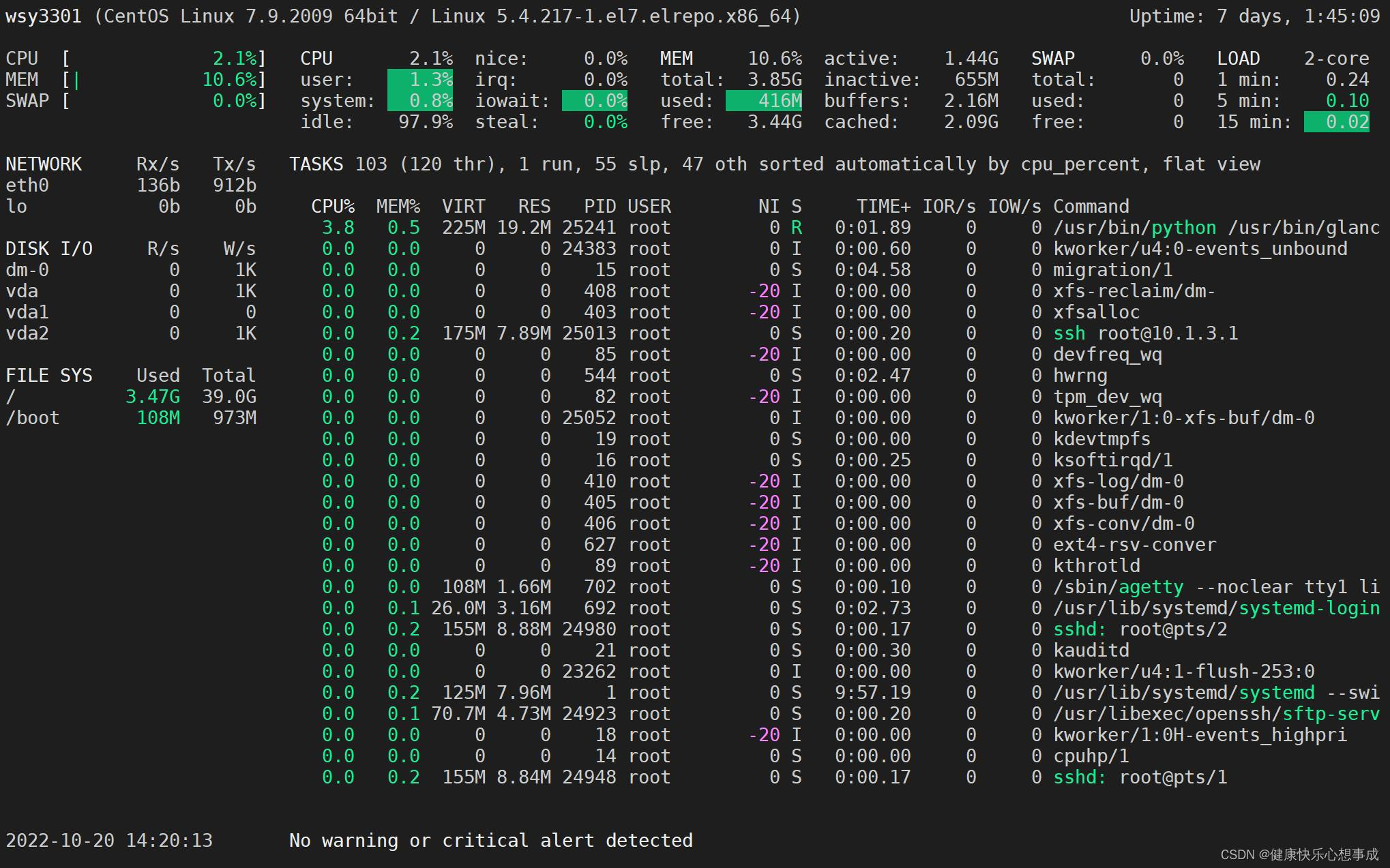Expand the FILE SYS section
The width and height of the screenshot is (1390, 868).
(x=48, y=375)
